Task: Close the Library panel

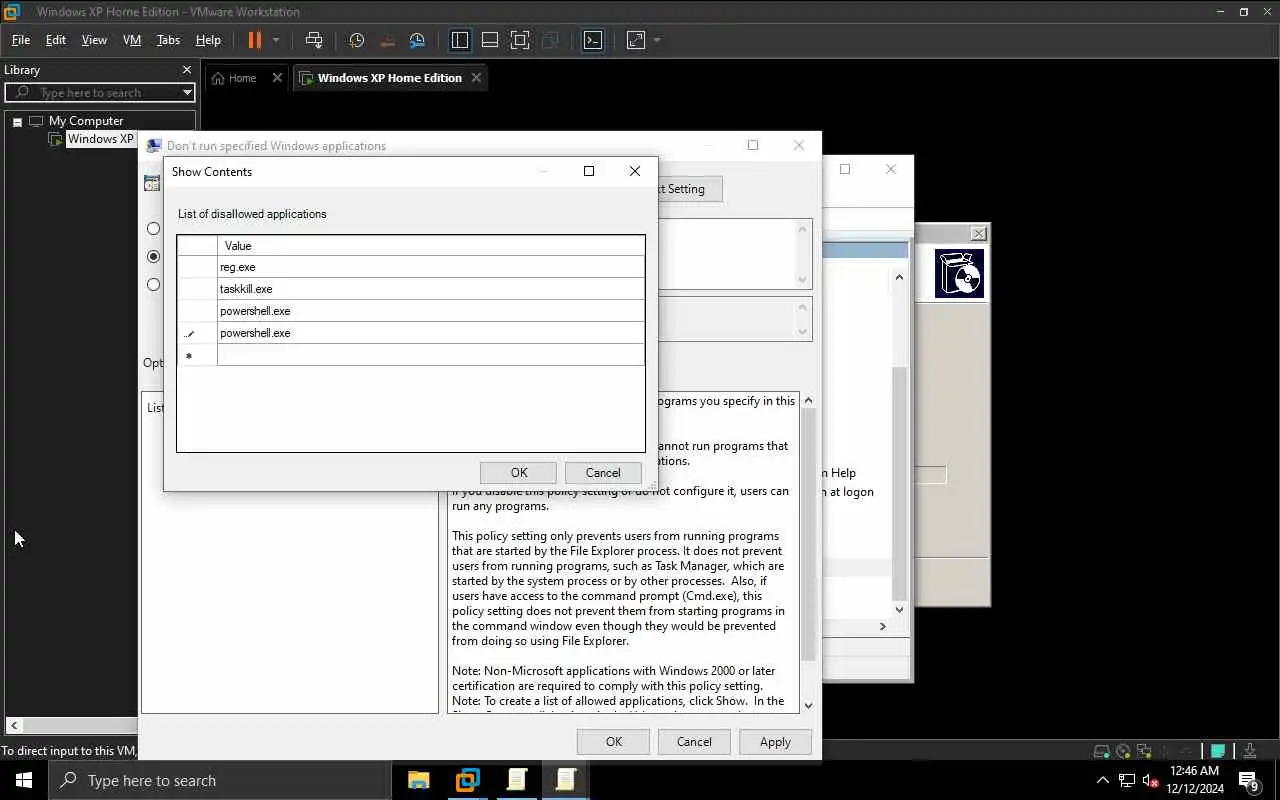Action: 186,70
